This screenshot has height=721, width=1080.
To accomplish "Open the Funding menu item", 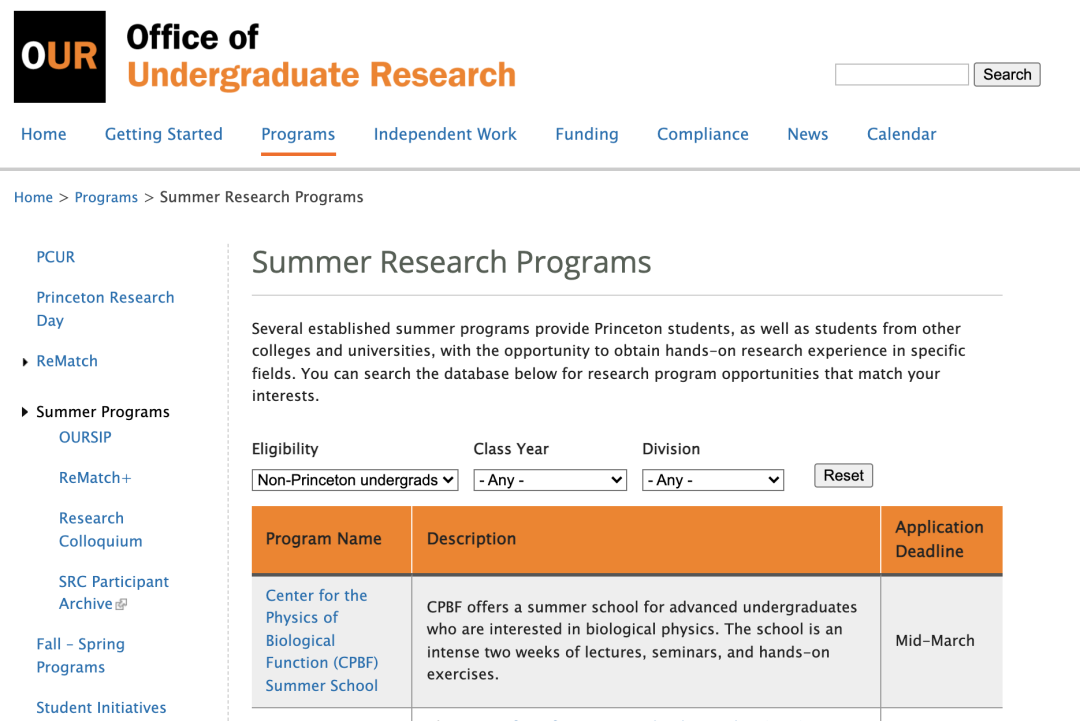I will coord(587,134).
